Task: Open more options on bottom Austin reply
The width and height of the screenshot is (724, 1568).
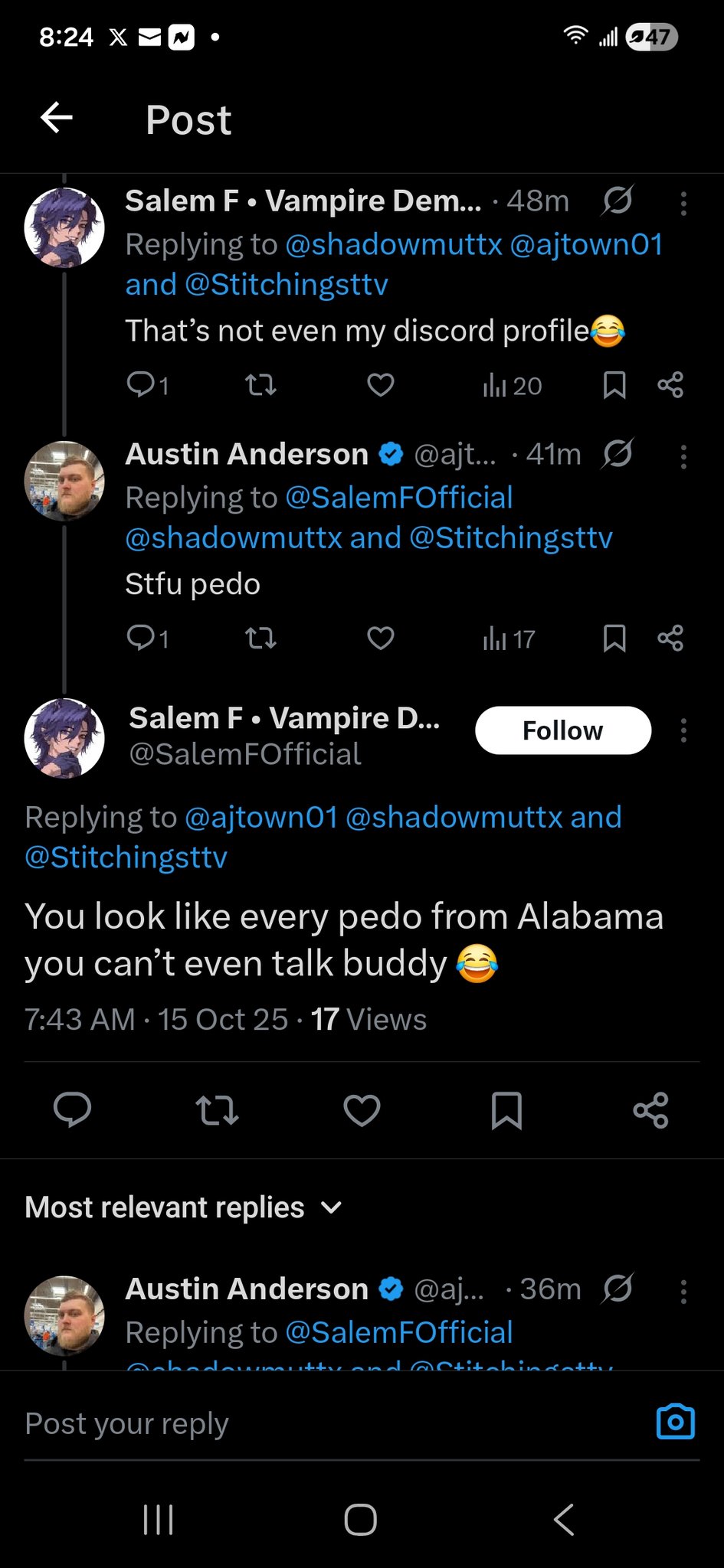Action: pyautogui.click(x=683, y=1292)
